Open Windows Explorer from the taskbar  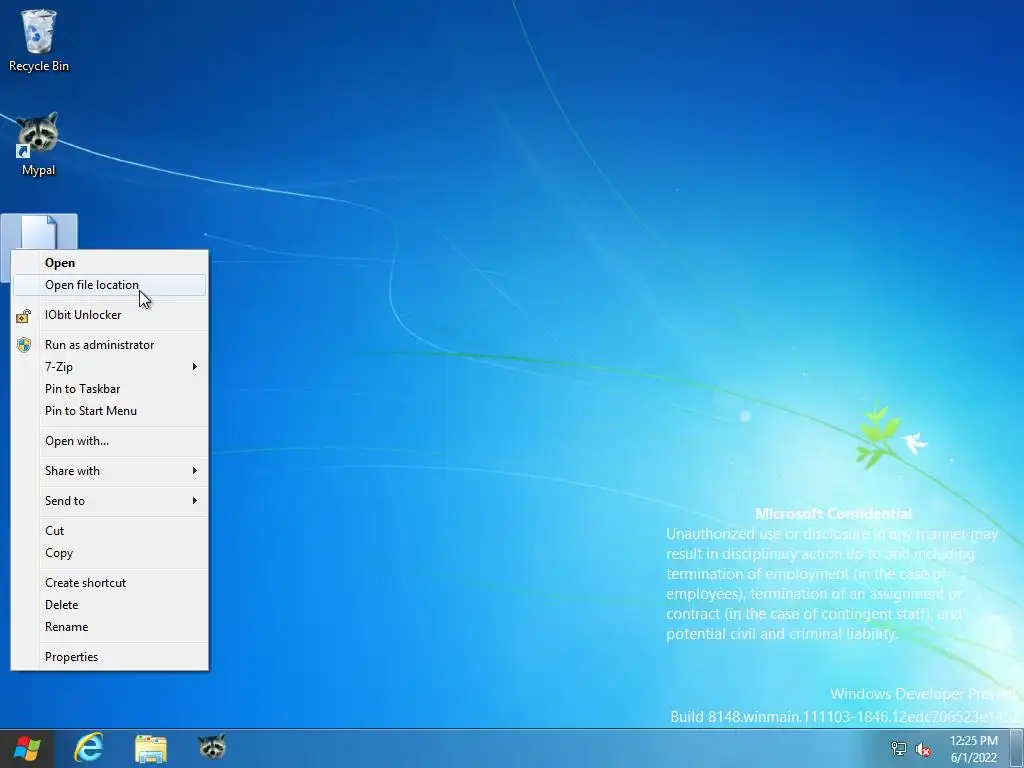click(151, 748)
